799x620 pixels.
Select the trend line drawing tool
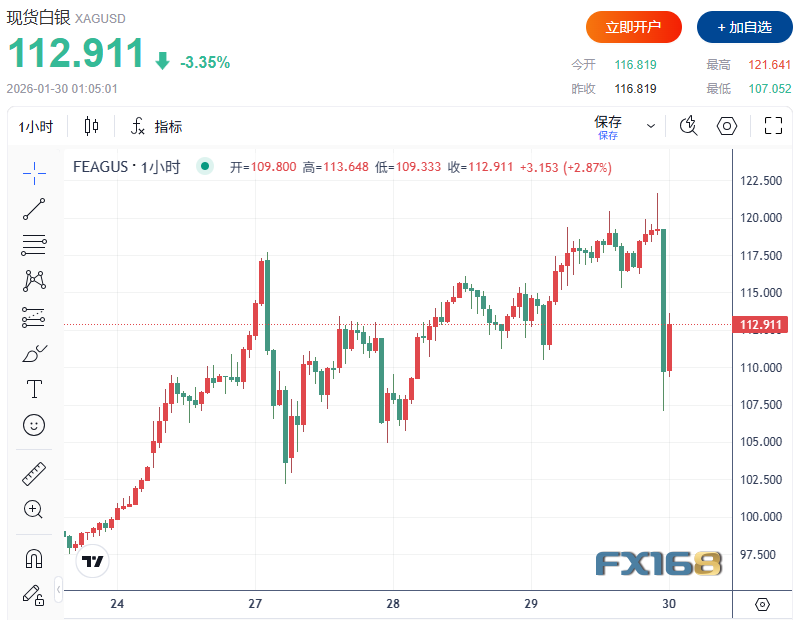pyautogui.click(x=34, y=208)
